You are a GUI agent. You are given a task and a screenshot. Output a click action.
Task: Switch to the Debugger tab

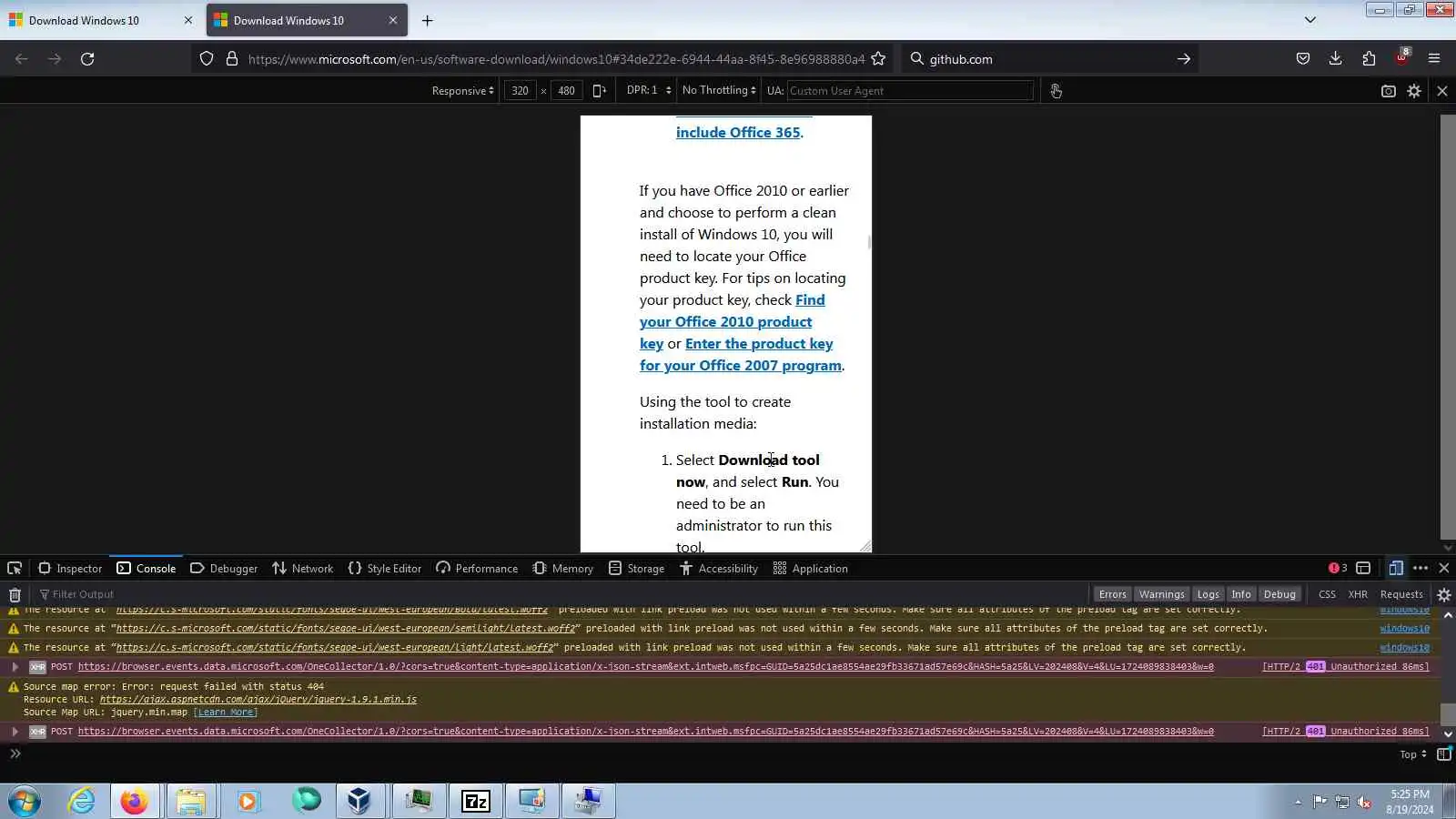click(x=224, y=568)
